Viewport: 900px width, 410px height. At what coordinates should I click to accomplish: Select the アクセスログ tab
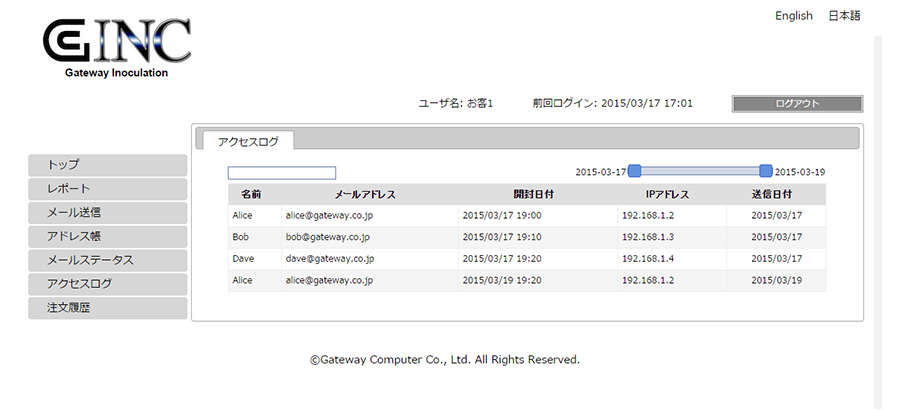pyautogui.click(x=248, y=141)
